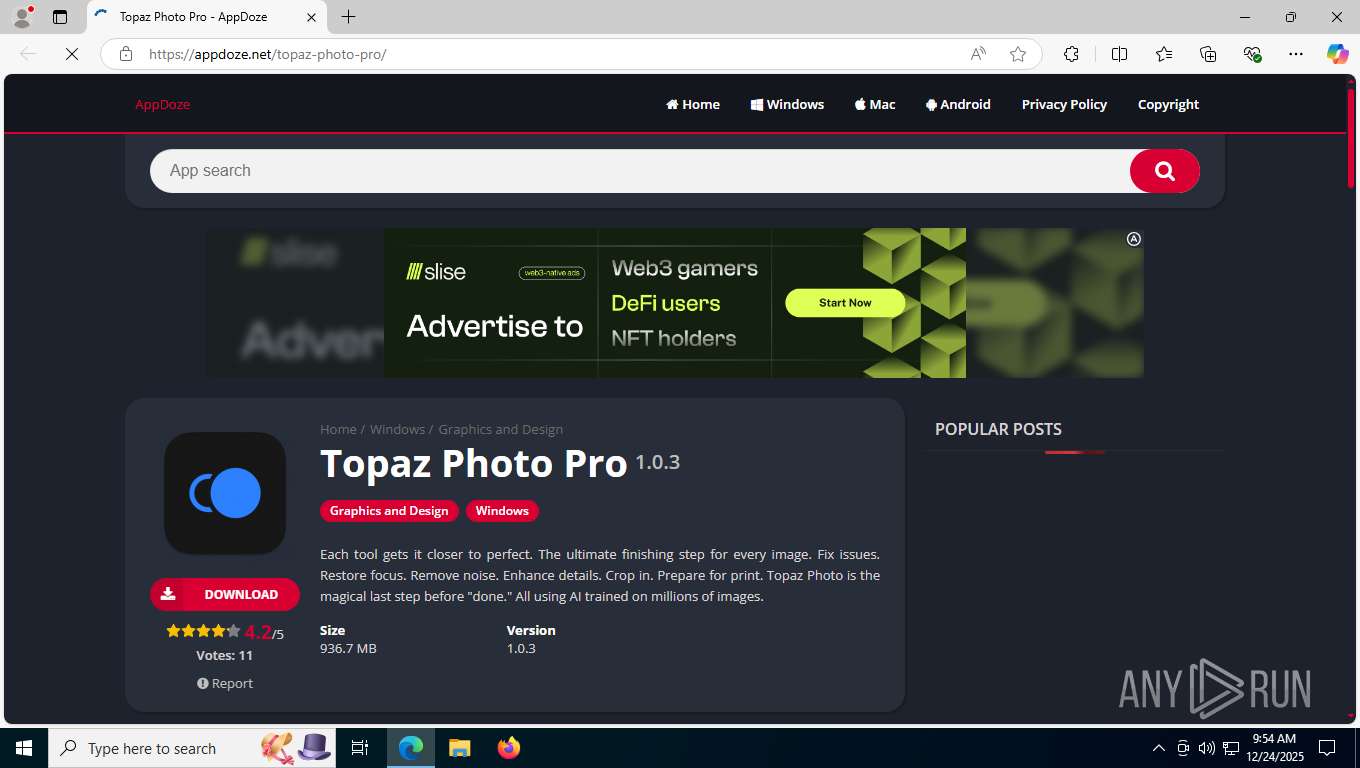Select the Graphics and Design tag
Screen dimensions: 1360x768
click(389, 511)
